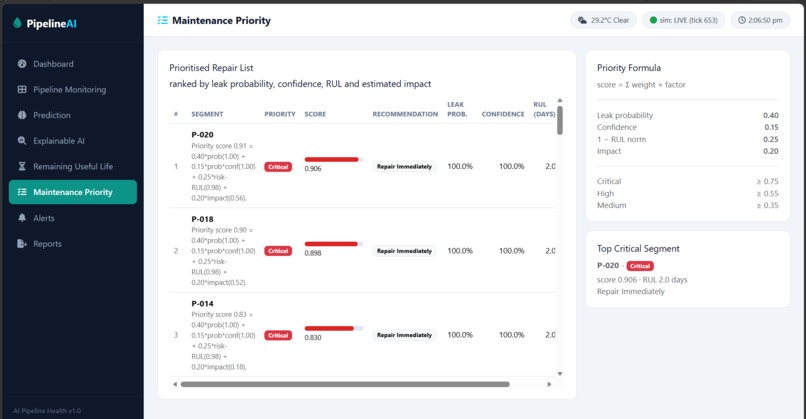
Task: Click the High threshold ≥ 0.55
Action: (767, 194)
